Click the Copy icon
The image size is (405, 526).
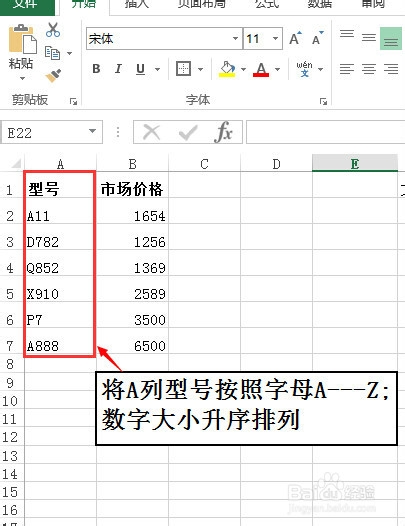click(52, 53)
